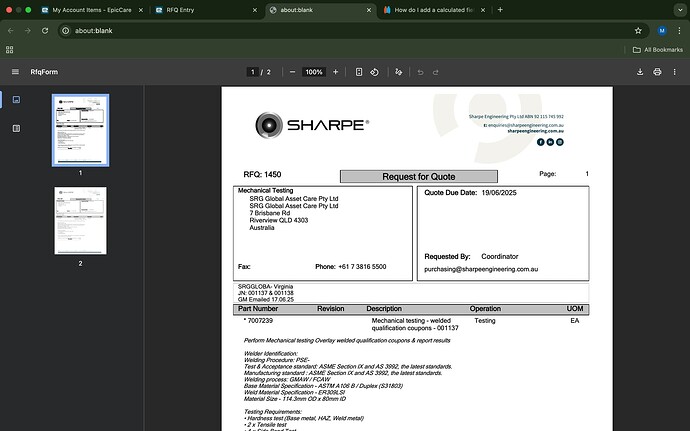
Task: Click the 7 Brisbane Rd address line
Action: point(270,213)
